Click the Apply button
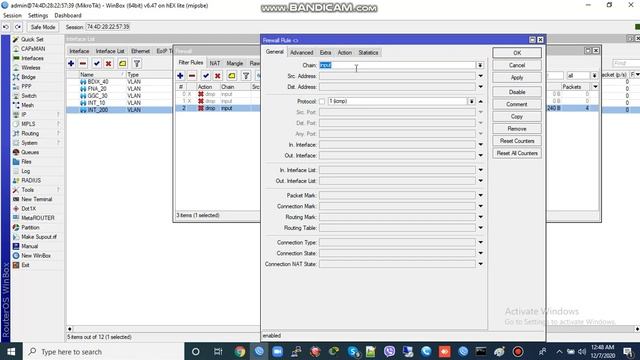640x360 pixels. [517, 78]
